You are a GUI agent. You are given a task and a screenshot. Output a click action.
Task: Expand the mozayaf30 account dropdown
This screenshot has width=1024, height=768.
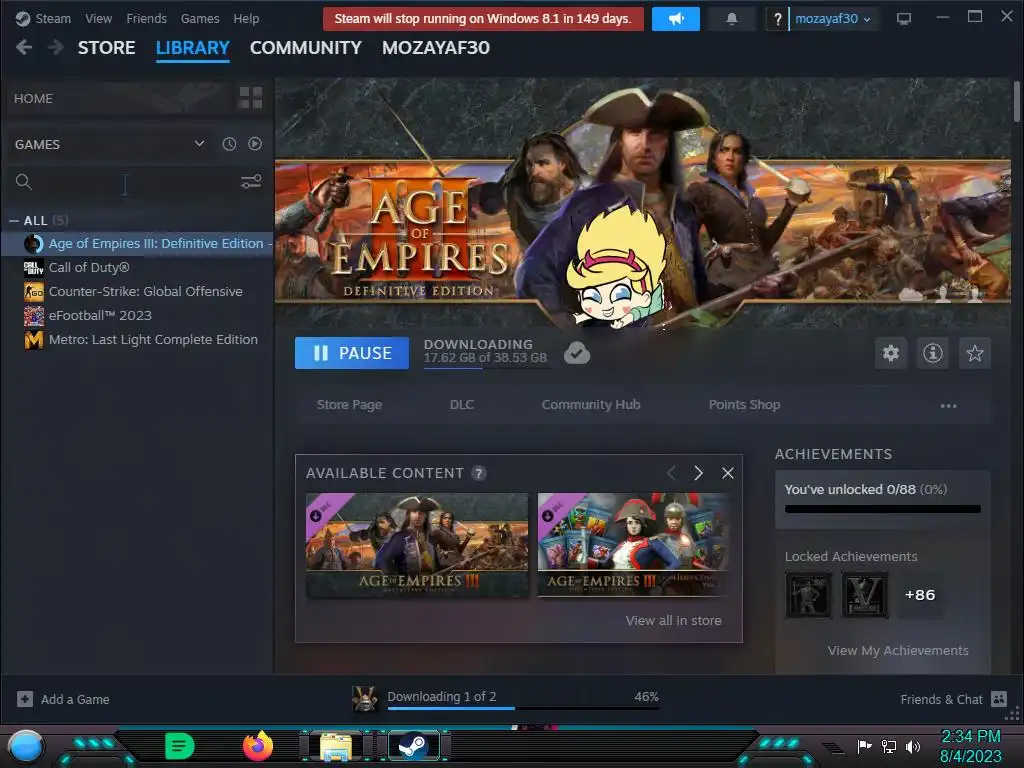point(833,19)
